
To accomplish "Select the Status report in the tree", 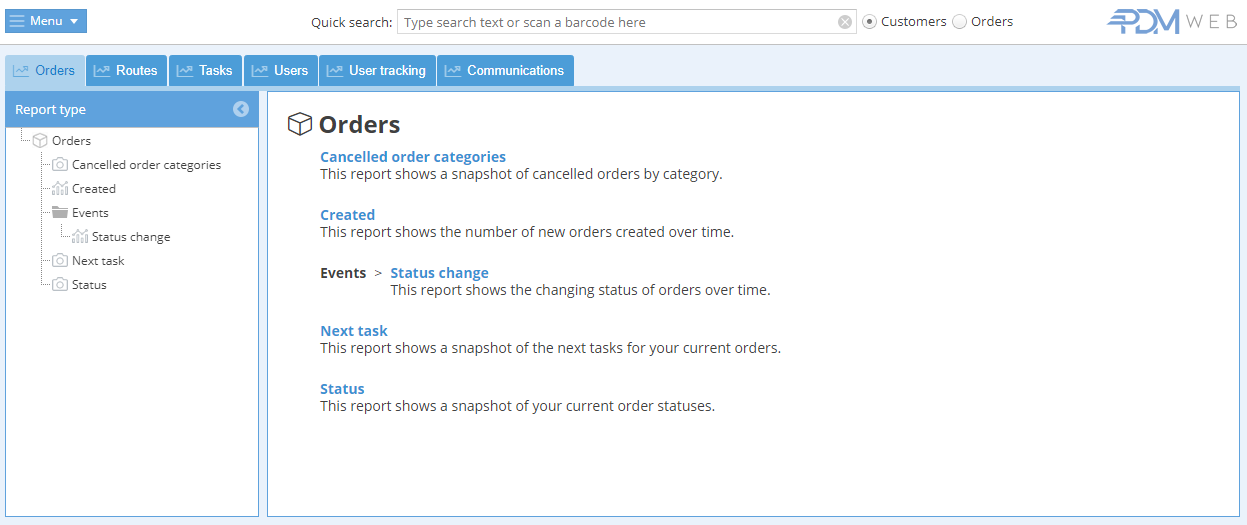I will pyautogui.click(x=89, y=285).
